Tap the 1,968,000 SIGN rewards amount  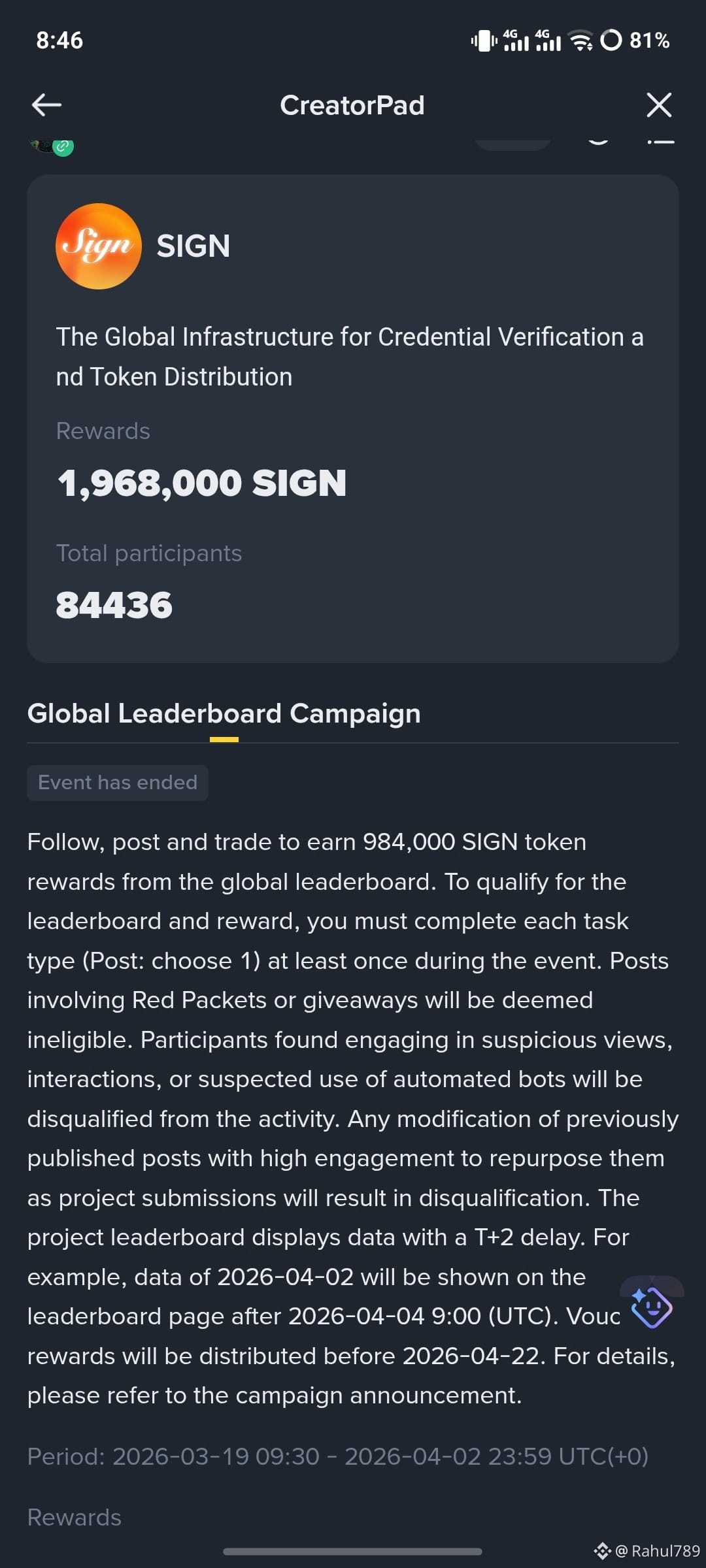tap(202, 483)
